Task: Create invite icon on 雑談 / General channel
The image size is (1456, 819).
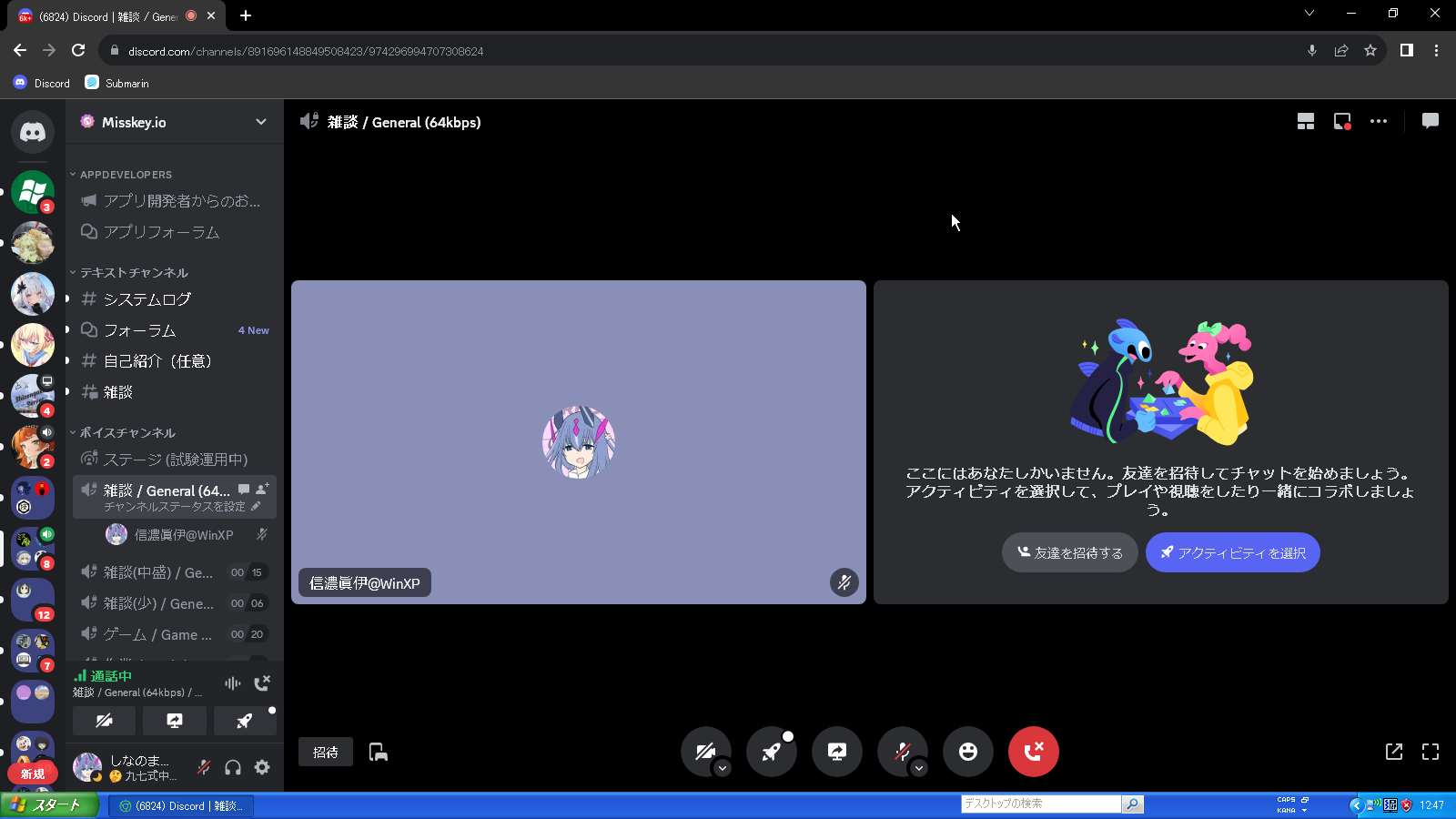Action: 262,490
